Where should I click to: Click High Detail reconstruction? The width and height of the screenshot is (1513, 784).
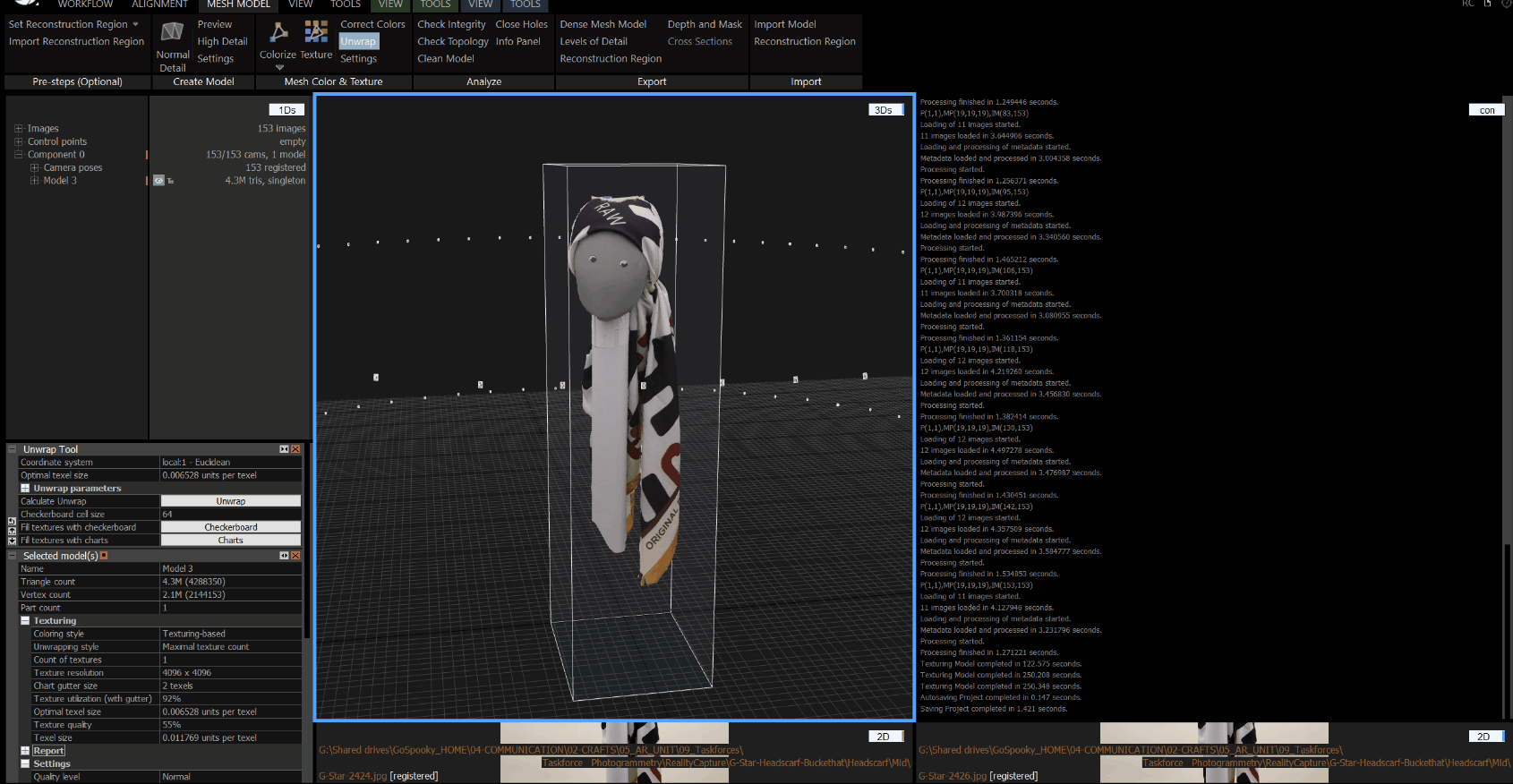[x=222, y=41]
